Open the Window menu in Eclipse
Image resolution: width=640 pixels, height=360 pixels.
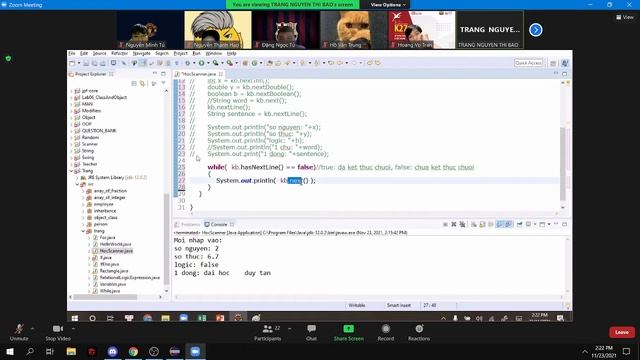(x=213, y=53)
